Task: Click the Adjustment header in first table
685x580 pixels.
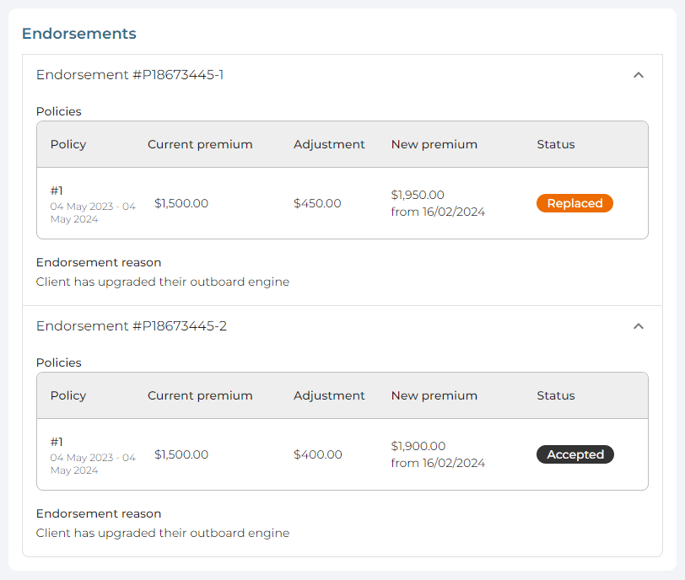Action: 329,144
